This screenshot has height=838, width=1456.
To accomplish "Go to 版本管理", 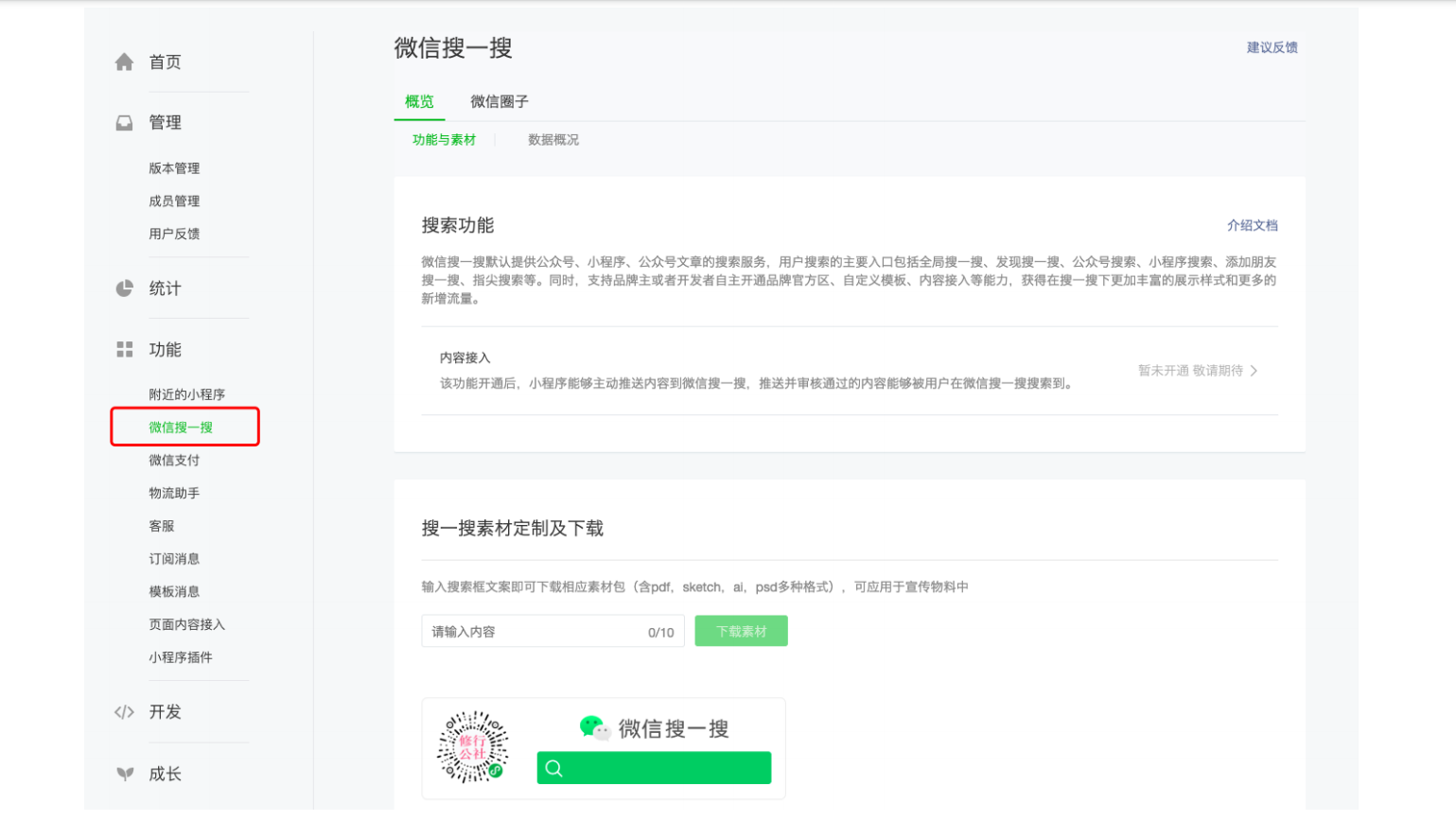I will click(174, 168).
